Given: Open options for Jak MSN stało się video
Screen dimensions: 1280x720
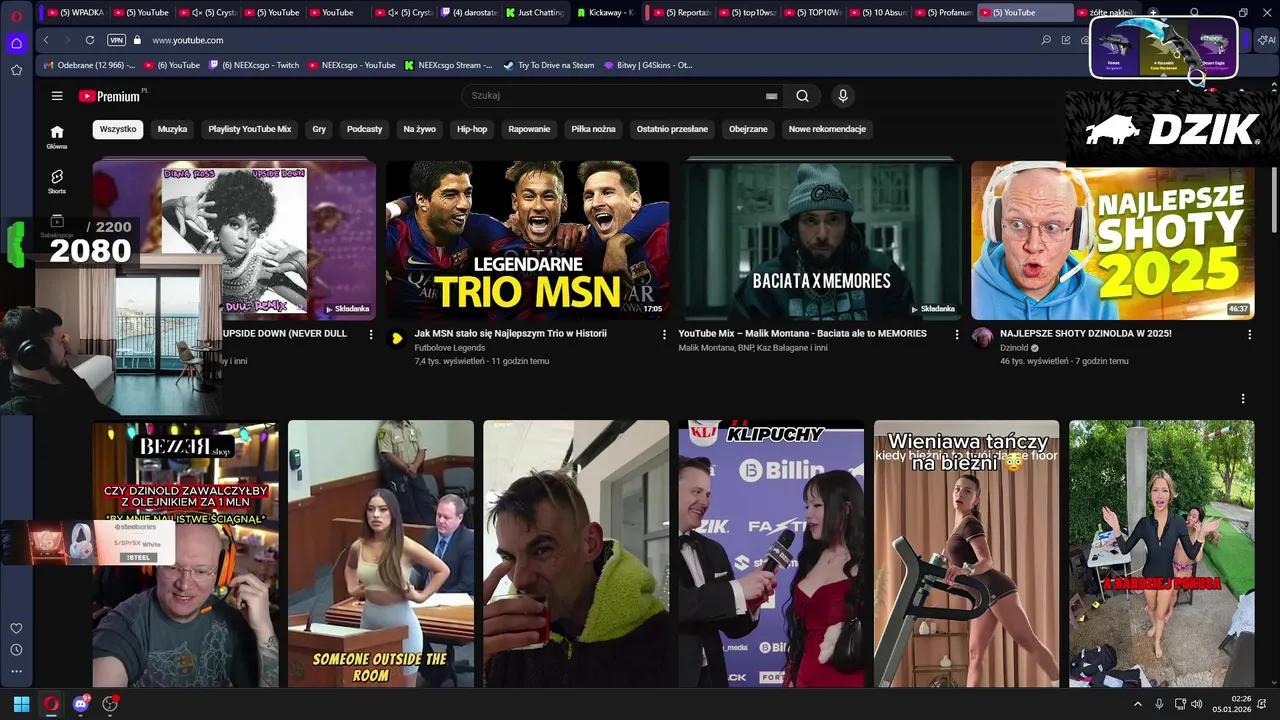Looking at the screenshot, I should click(x=664, y=335).
